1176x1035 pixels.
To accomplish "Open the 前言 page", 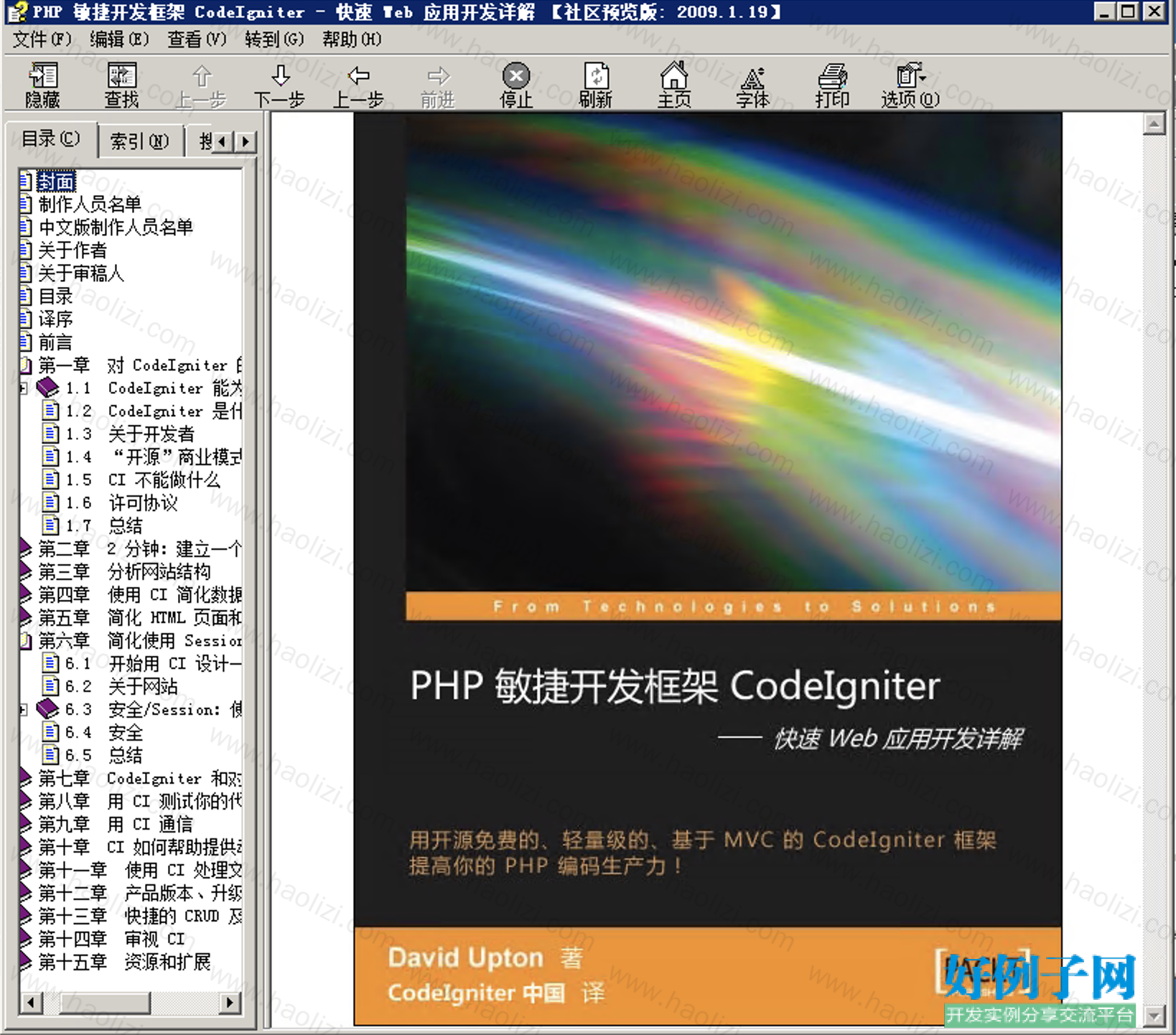I will tap(55, 342).
